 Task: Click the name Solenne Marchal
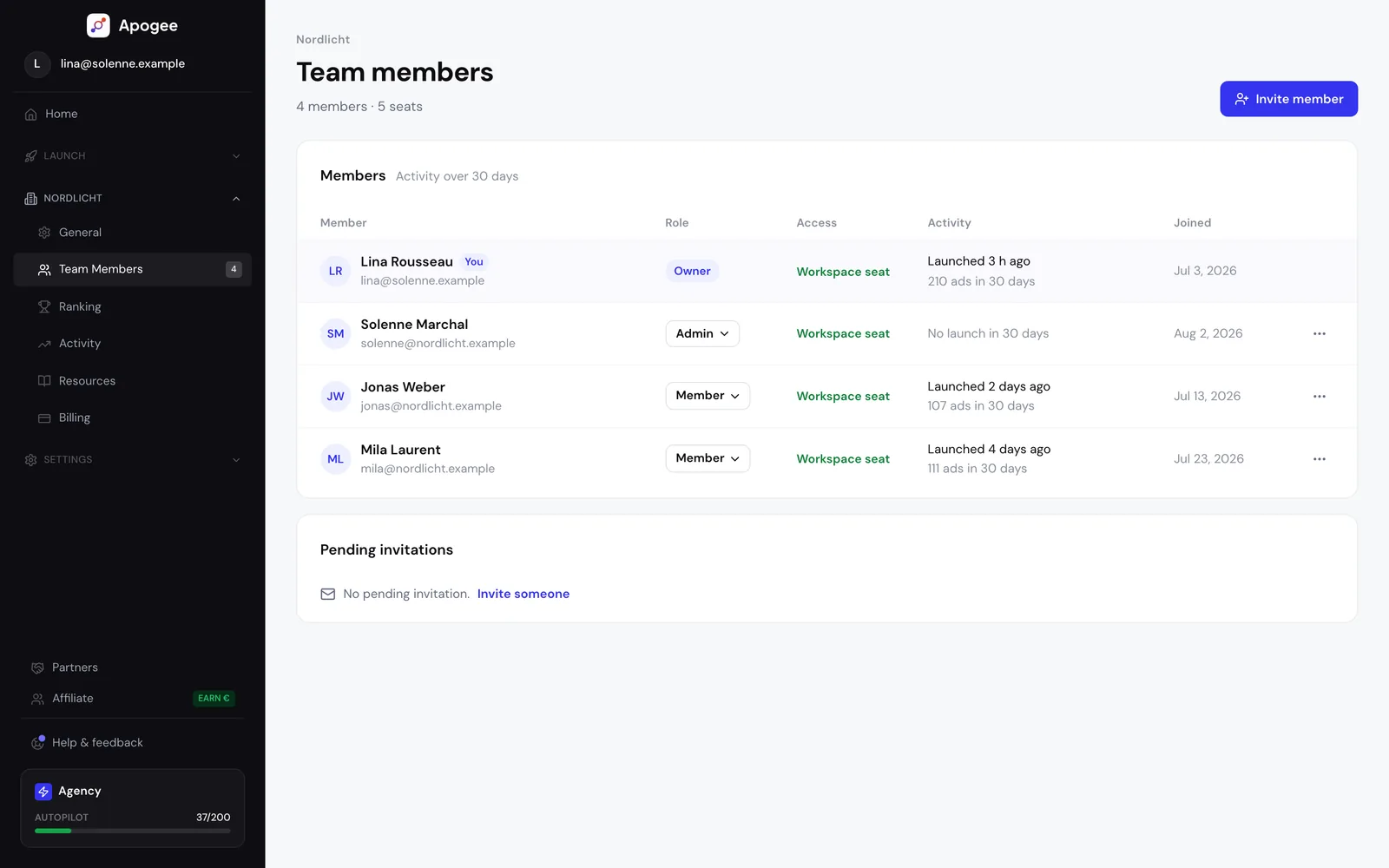point(414,325)
